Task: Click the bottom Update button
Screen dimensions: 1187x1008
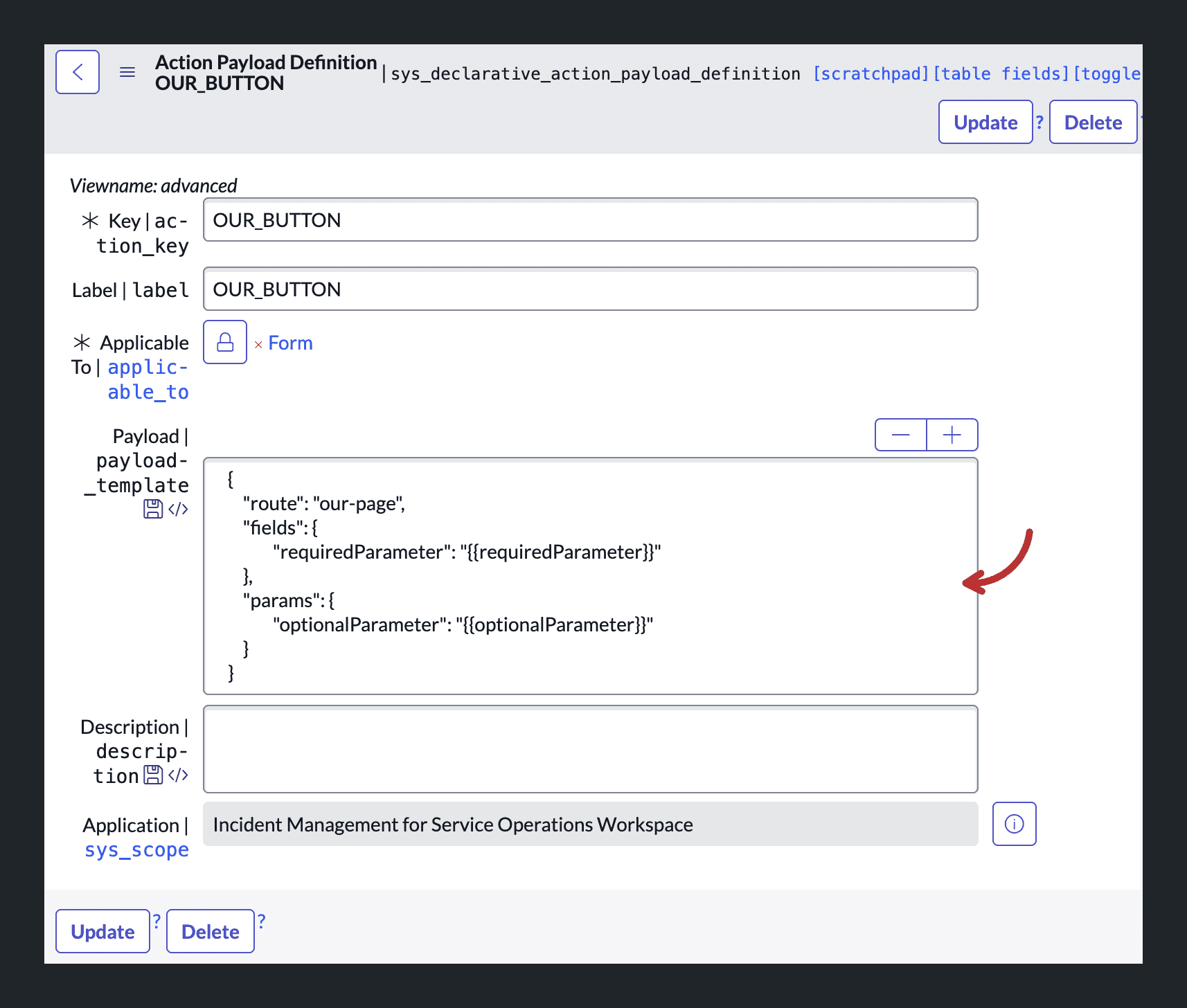Action: point(102,931)
